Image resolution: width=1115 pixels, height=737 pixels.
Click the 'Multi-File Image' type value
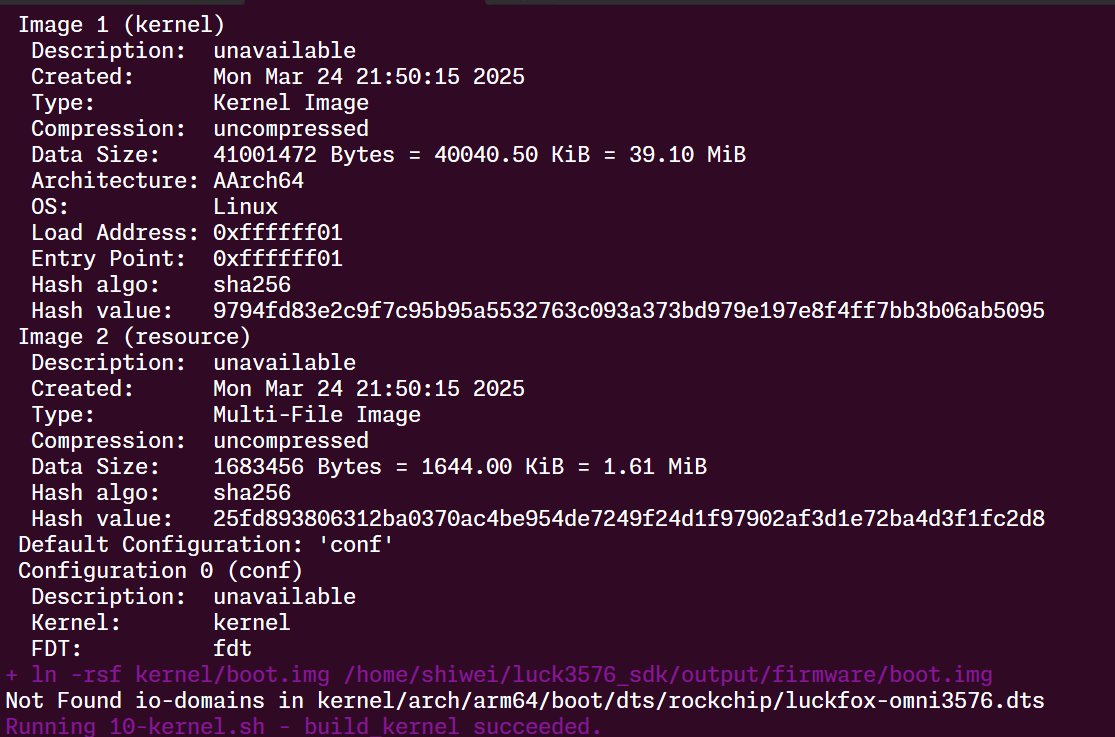(317, 415)
